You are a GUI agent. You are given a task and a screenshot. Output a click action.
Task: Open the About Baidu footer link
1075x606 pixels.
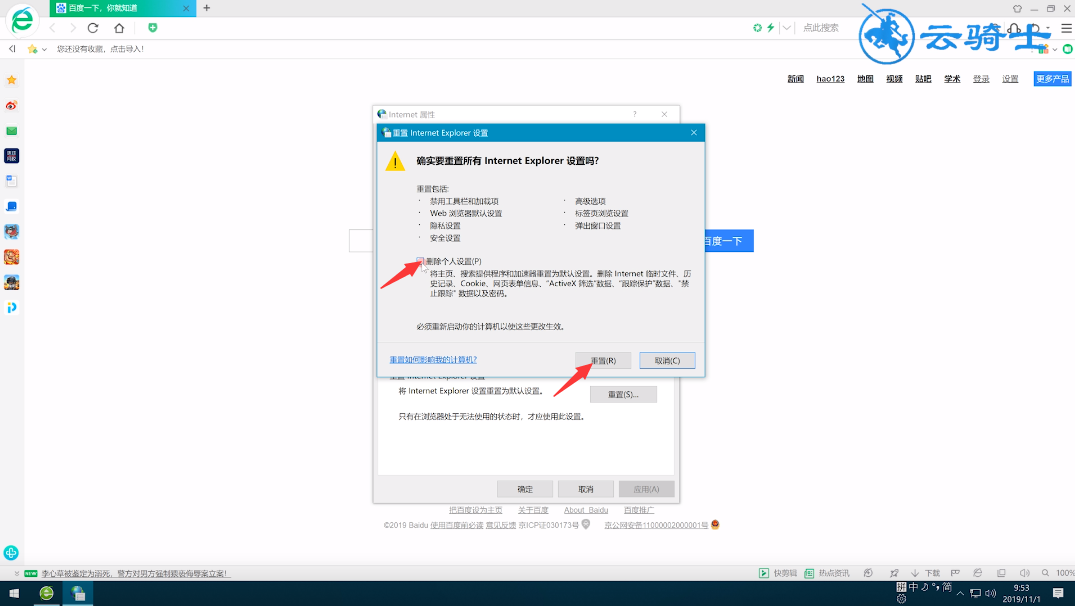[x=585, y=510]
